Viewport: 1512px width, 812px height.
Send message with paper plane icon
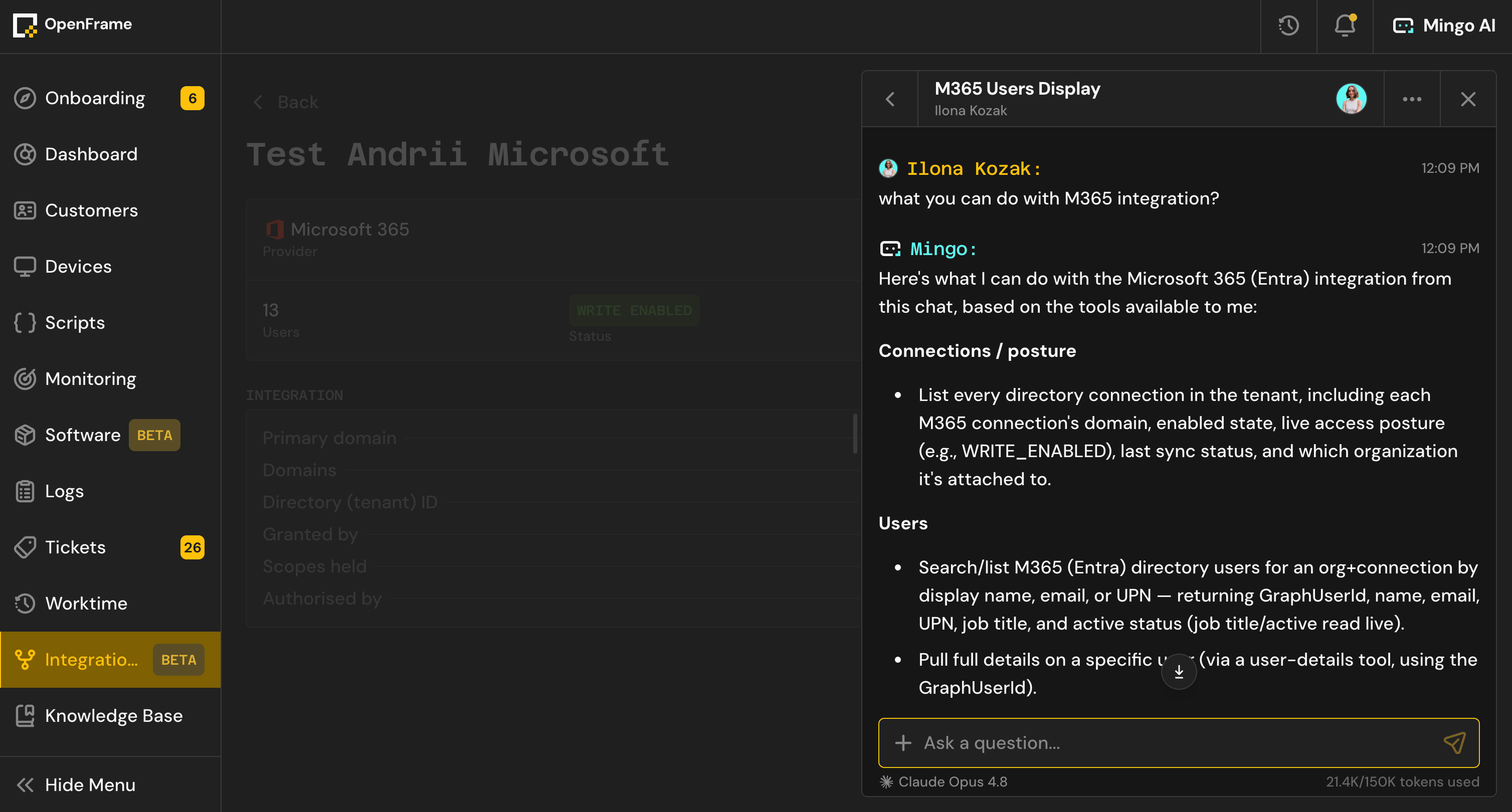tap(1455, 743)
